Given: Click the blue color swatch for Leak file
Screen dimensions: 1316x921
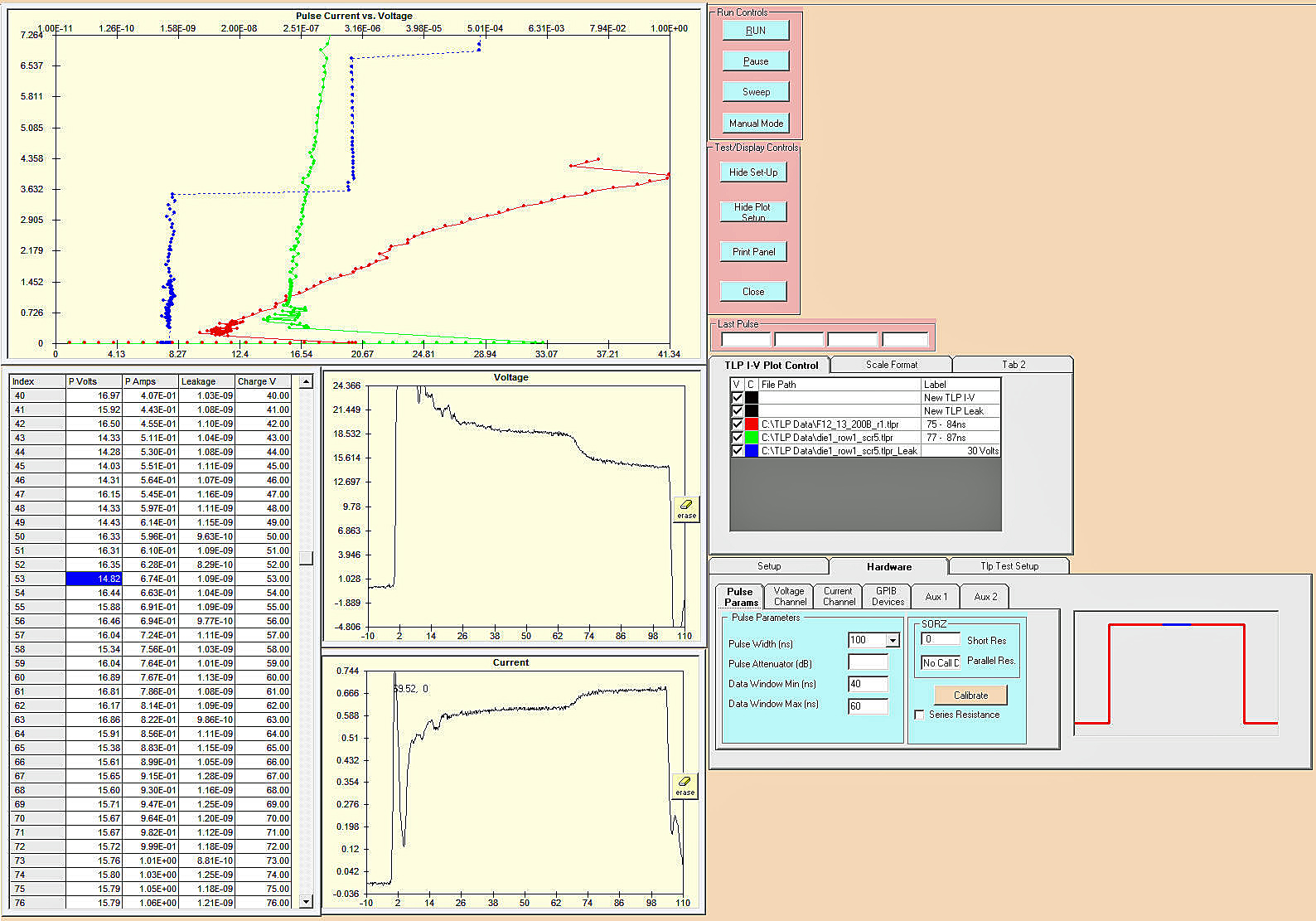Looking at the screenshot, I should (752, 451).
